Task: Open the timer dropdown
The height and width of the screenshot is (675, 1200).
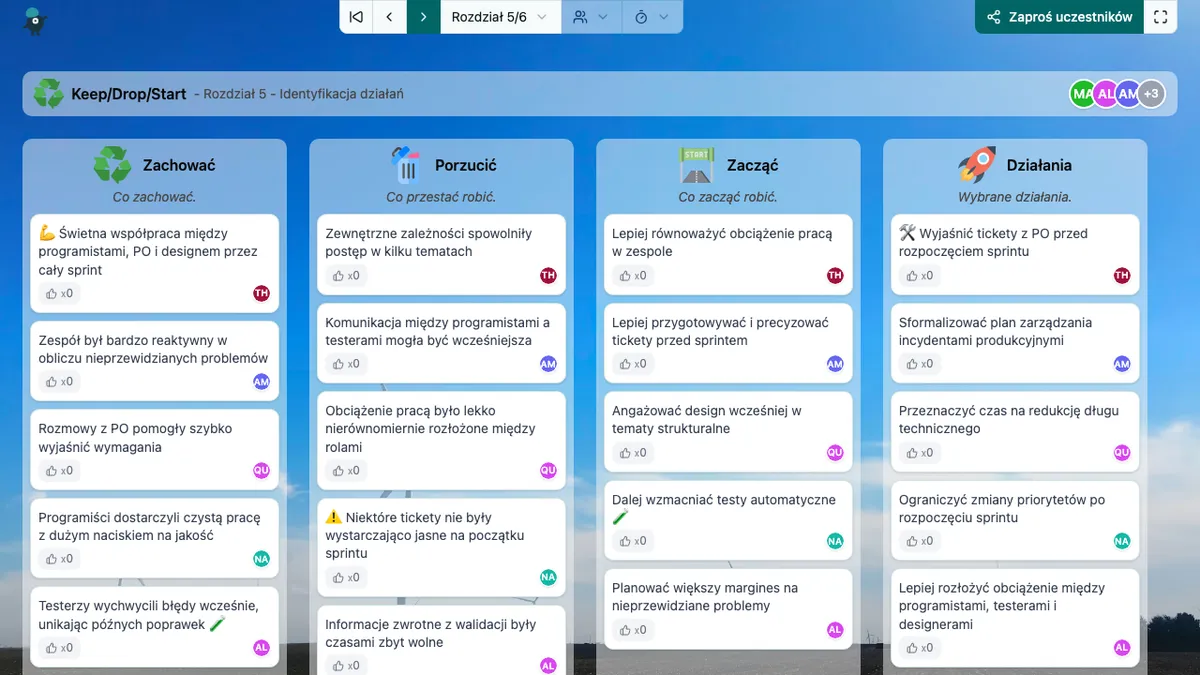Action: click(x=651, y=17)
